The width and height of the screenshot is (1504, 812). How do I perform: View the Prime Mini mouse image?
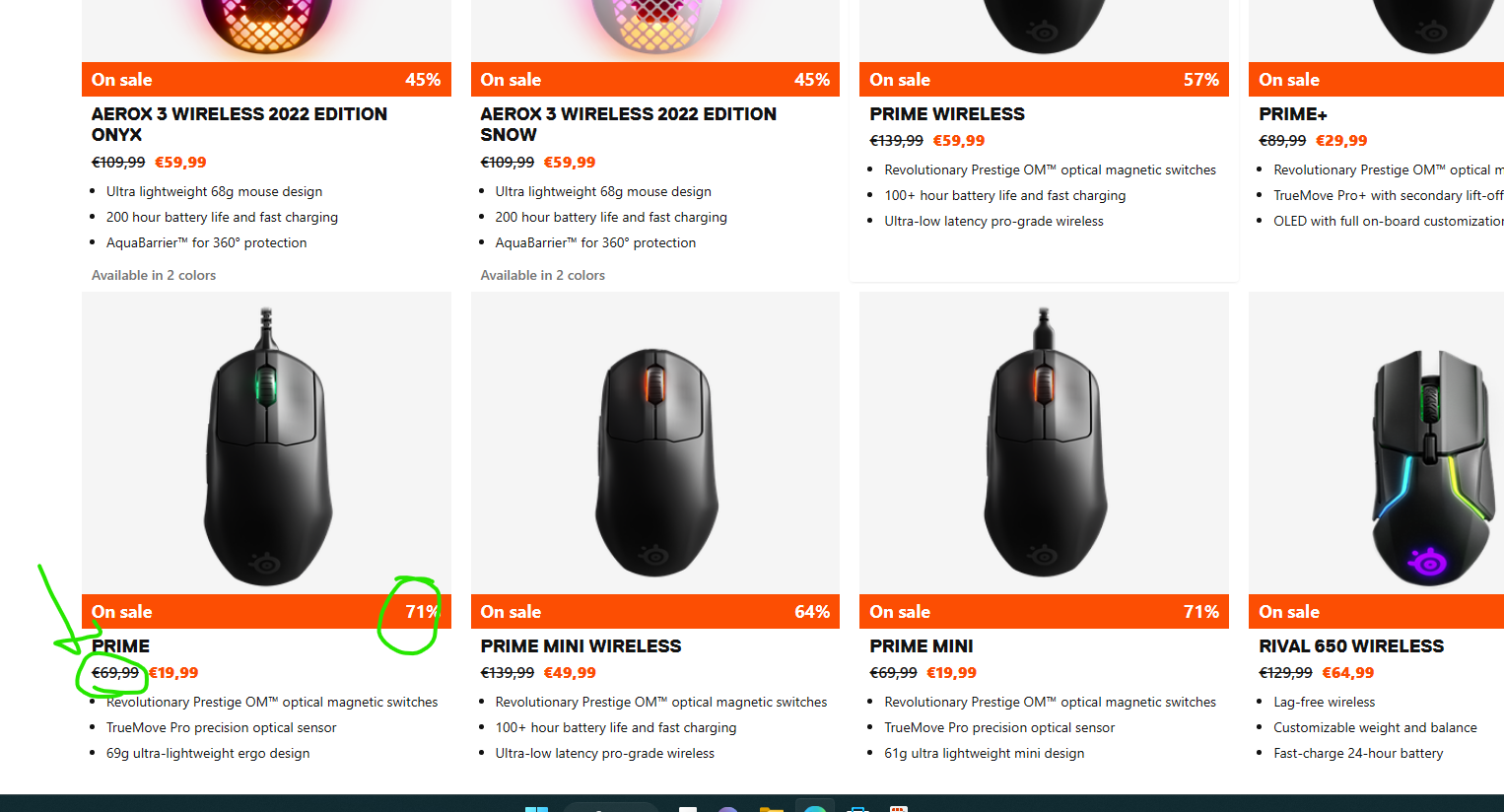point(1044,443)
